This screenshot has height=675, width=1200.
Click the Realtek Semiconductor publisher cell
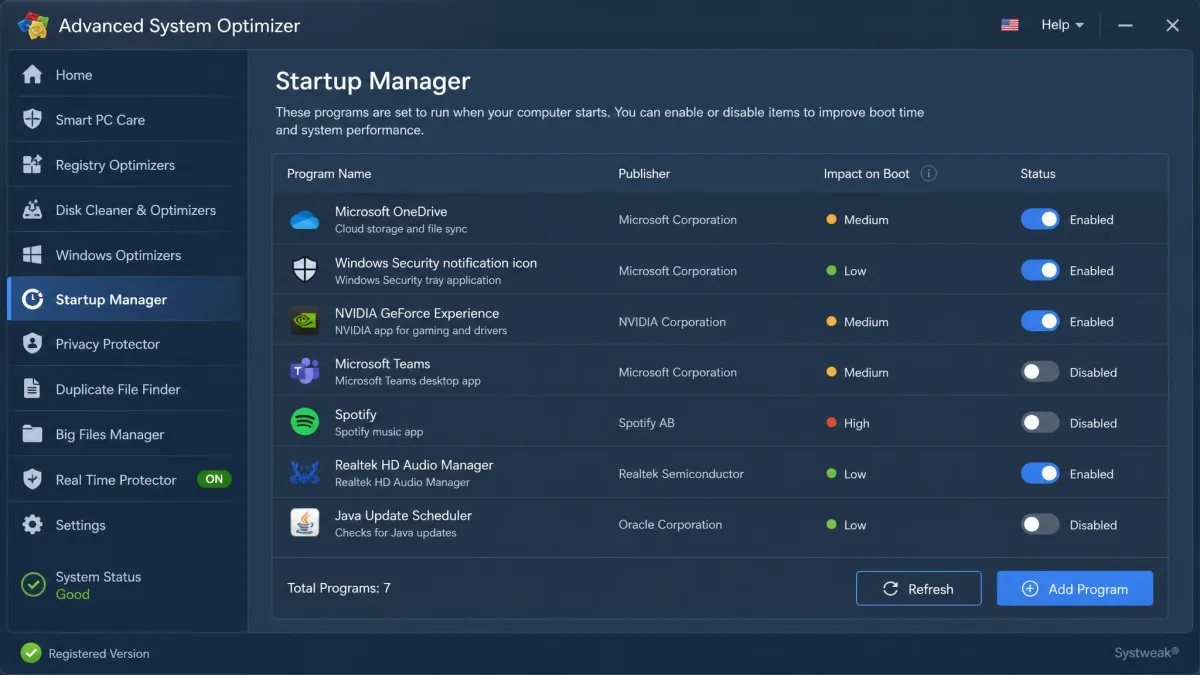coord(681,474)
